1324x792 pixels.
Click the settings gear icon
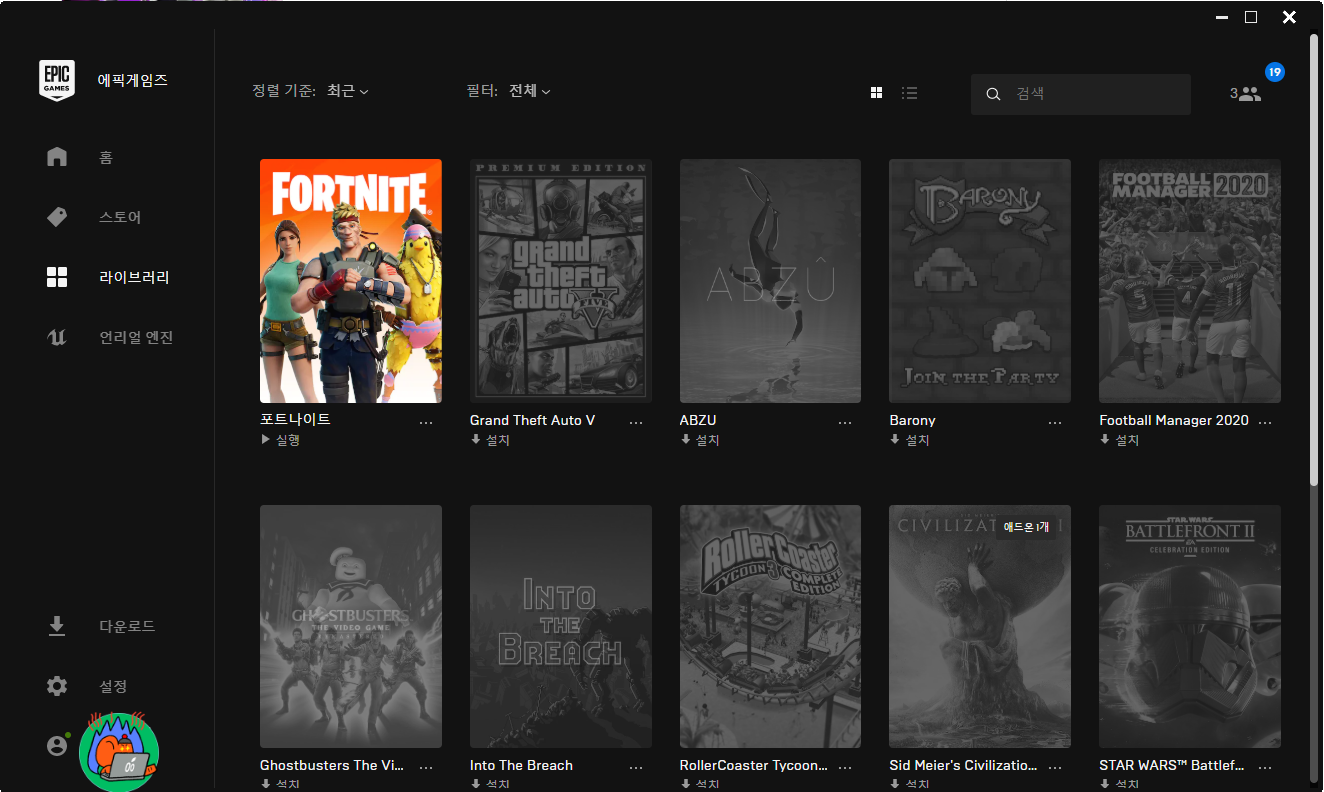[x=57, y=686]
